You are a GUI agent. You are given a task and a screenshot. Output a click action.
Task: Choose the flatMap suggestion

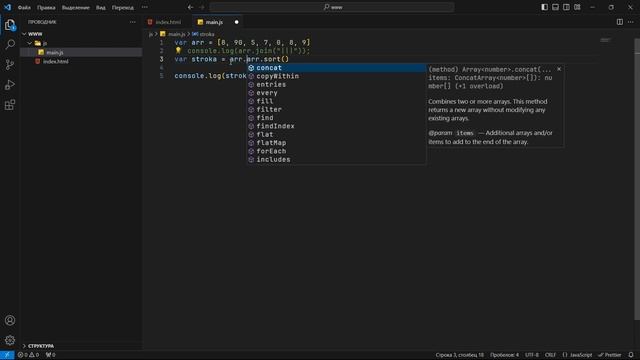coord(336,143)
